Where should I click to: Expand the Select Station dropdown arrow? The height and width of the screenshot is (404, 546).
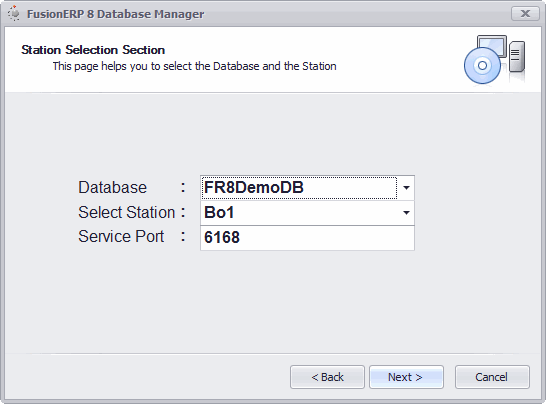(x=406, y=213)
